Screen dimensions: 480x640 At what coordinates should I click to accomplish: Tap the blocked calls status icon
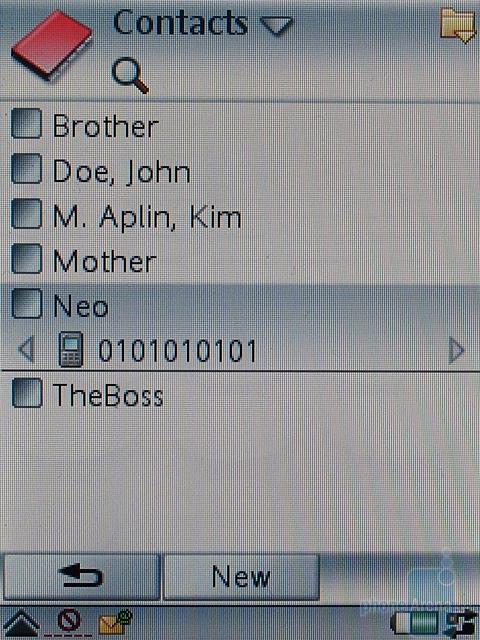click(69, 621)
